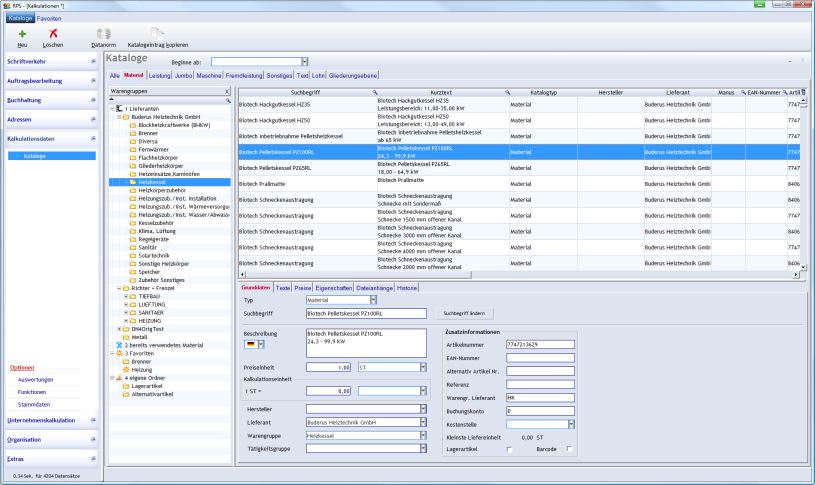The image size is (815, 485).
Task: Click the Artikelnummer input field
Action: 540,345
